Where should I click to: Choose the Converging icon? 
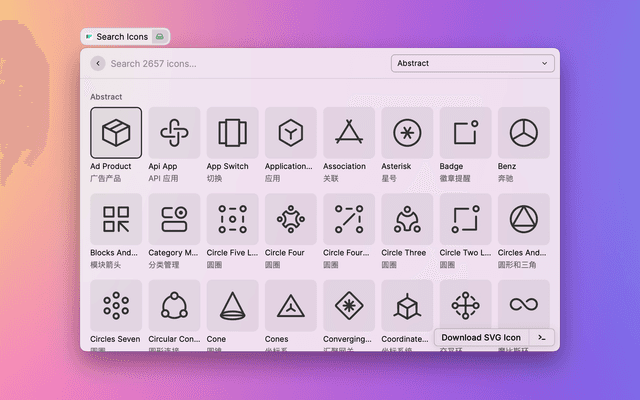[349, 305]
